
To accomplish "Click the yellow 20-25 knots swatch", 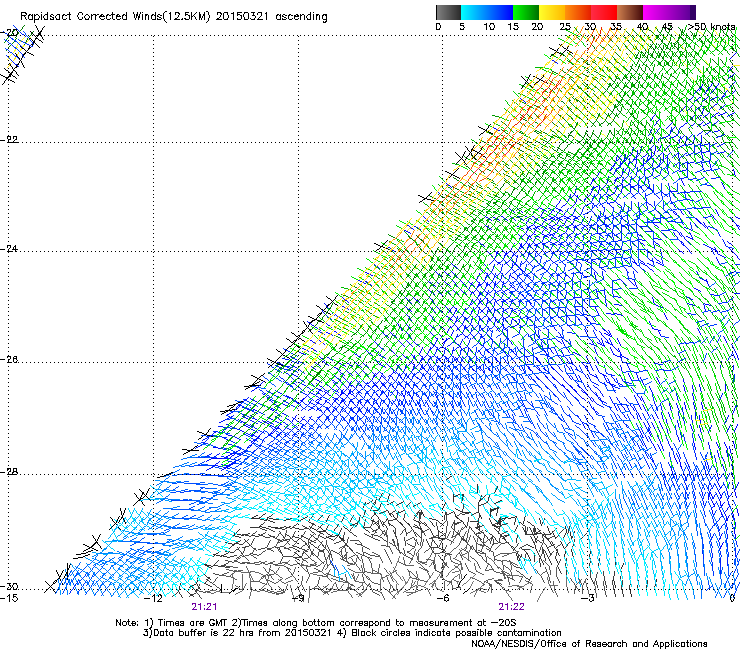I will click(x=552, y=12).
